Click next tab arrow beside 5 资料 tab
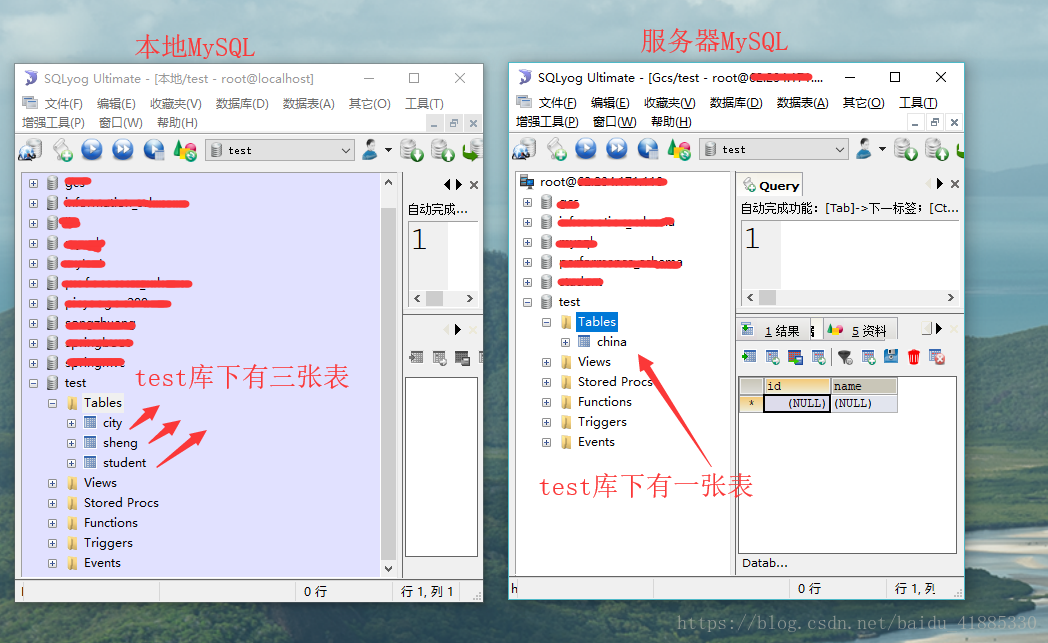Image resolution: width=1048 pixels, height=643 pixels. pyautogui.click(x=938, y=328)
